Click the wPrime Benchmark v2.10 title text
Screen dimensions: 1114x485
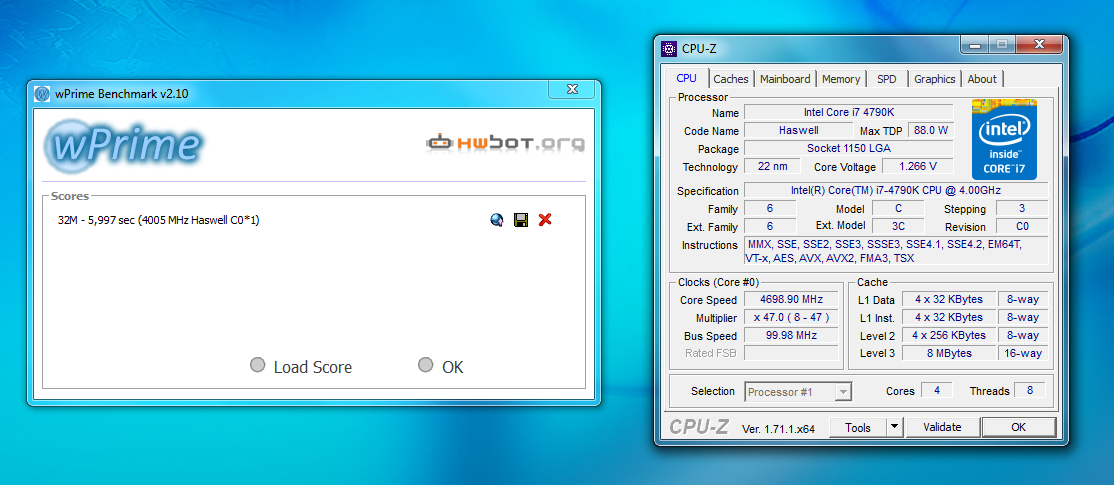122,94
